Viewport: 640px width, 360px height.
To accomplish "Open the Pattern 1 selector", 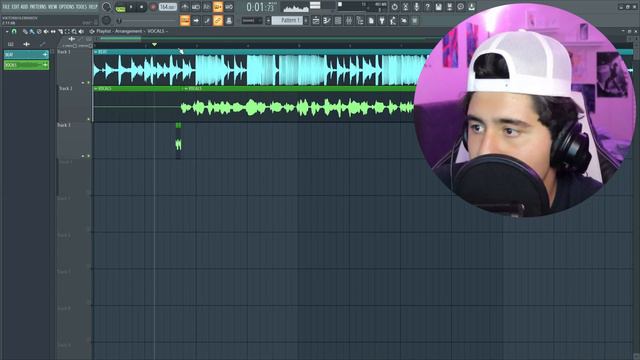I will [x=287, y=20].
